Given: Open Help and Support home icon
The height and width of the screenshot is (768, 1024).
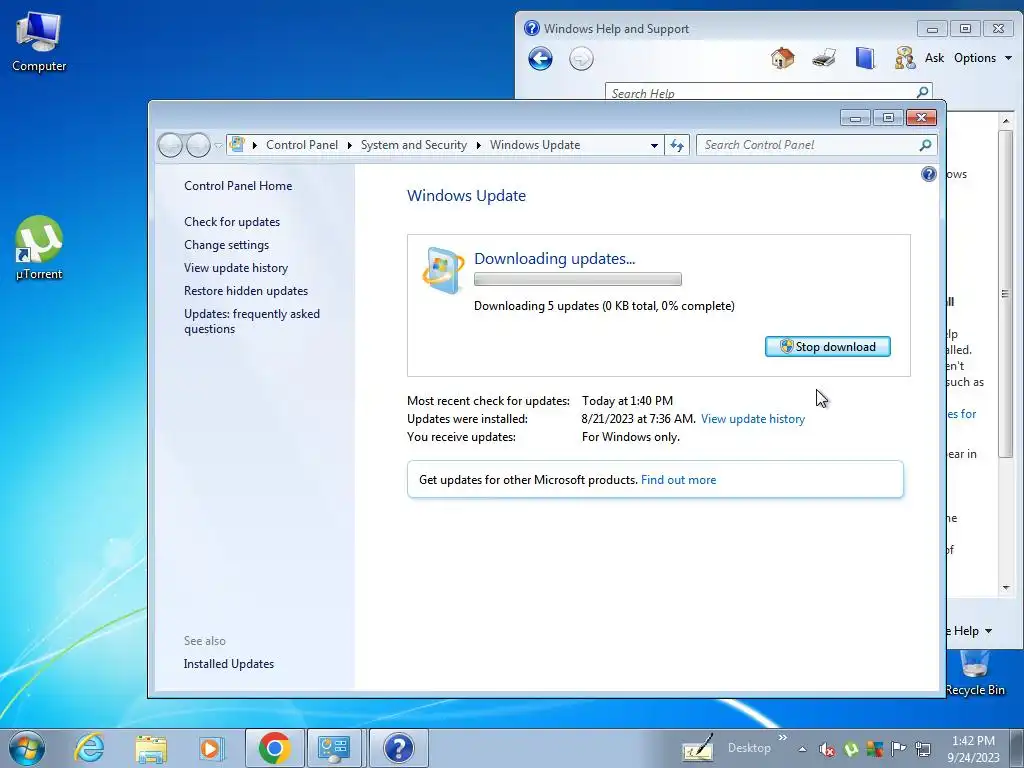Looking at the screenshot, I should click(782, 58).
